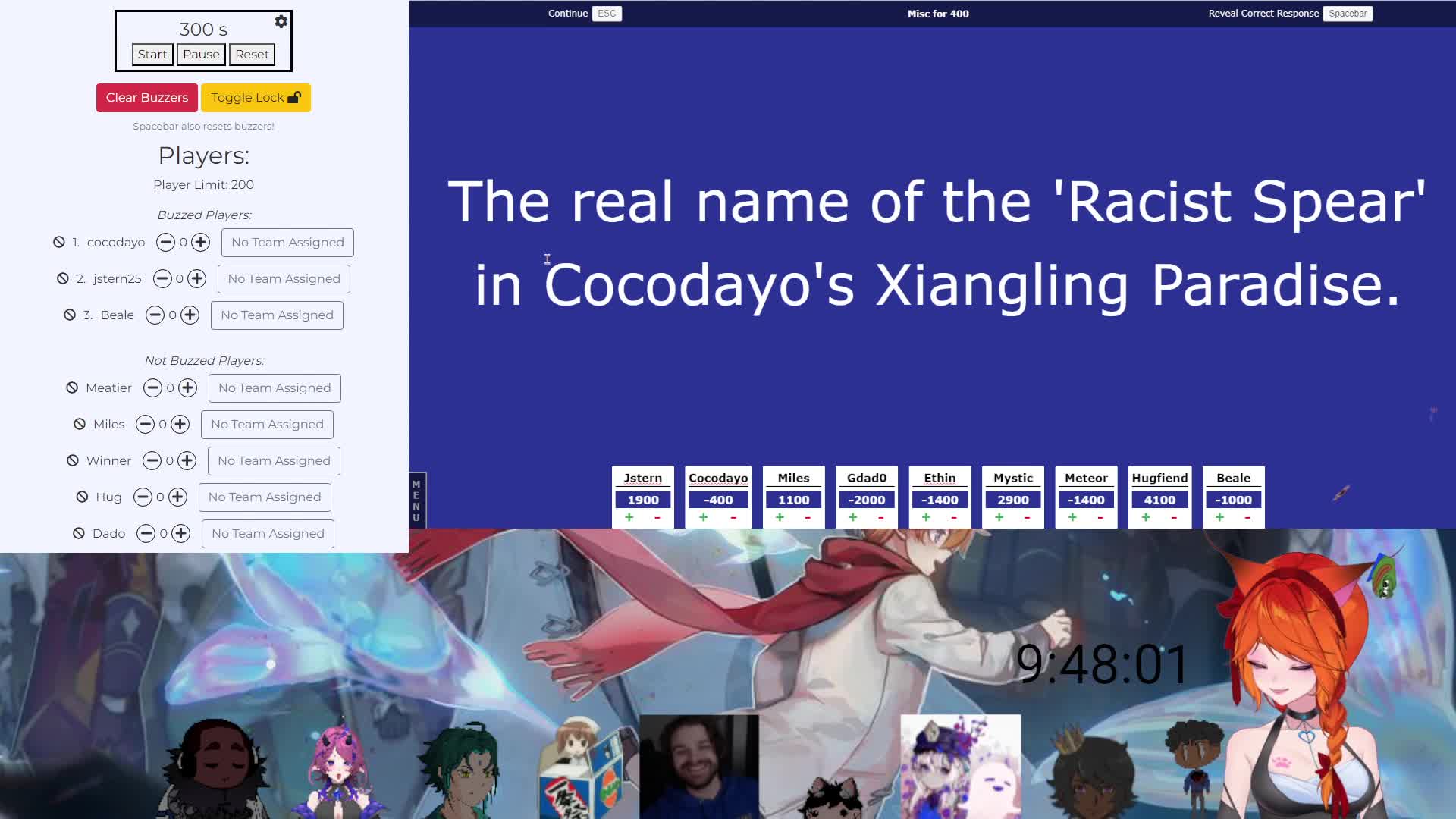Screen dimensions: 1456x819
Task: Click the 'Misc for 400' clue title
Action: point(938,14)
